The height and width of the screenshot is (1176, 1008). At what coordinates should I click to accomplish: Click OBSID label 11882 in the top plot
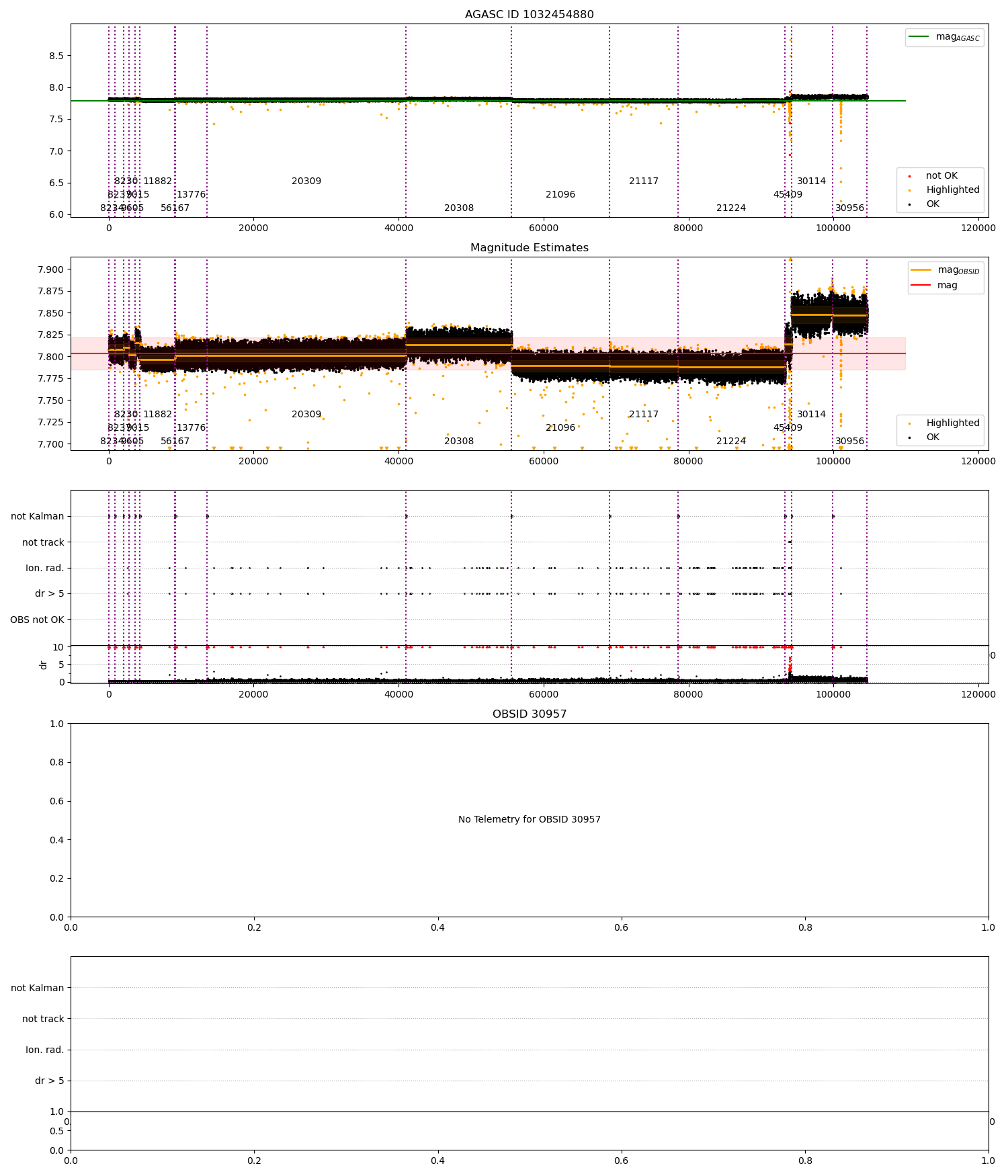point(157,181)
